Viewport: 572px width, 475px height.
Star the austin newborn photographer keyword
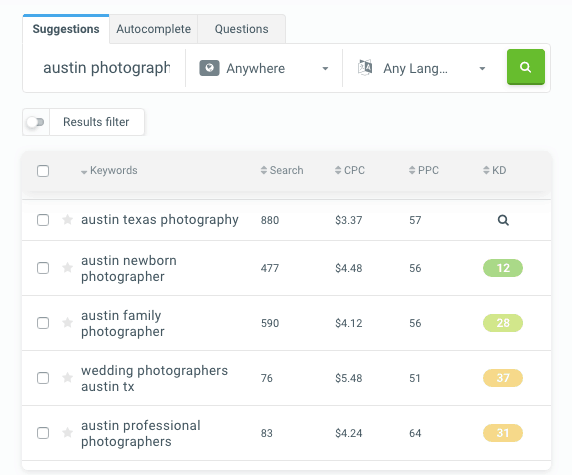click(x=67, y=267)
